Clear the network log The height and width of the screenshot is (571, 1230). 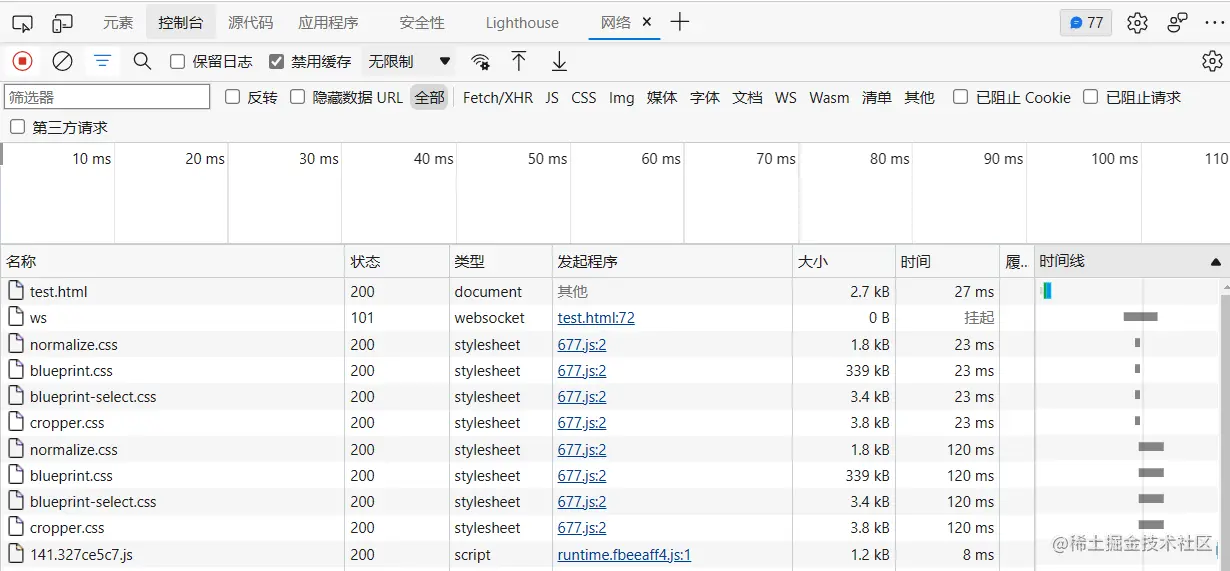click(x=62, y=61)
